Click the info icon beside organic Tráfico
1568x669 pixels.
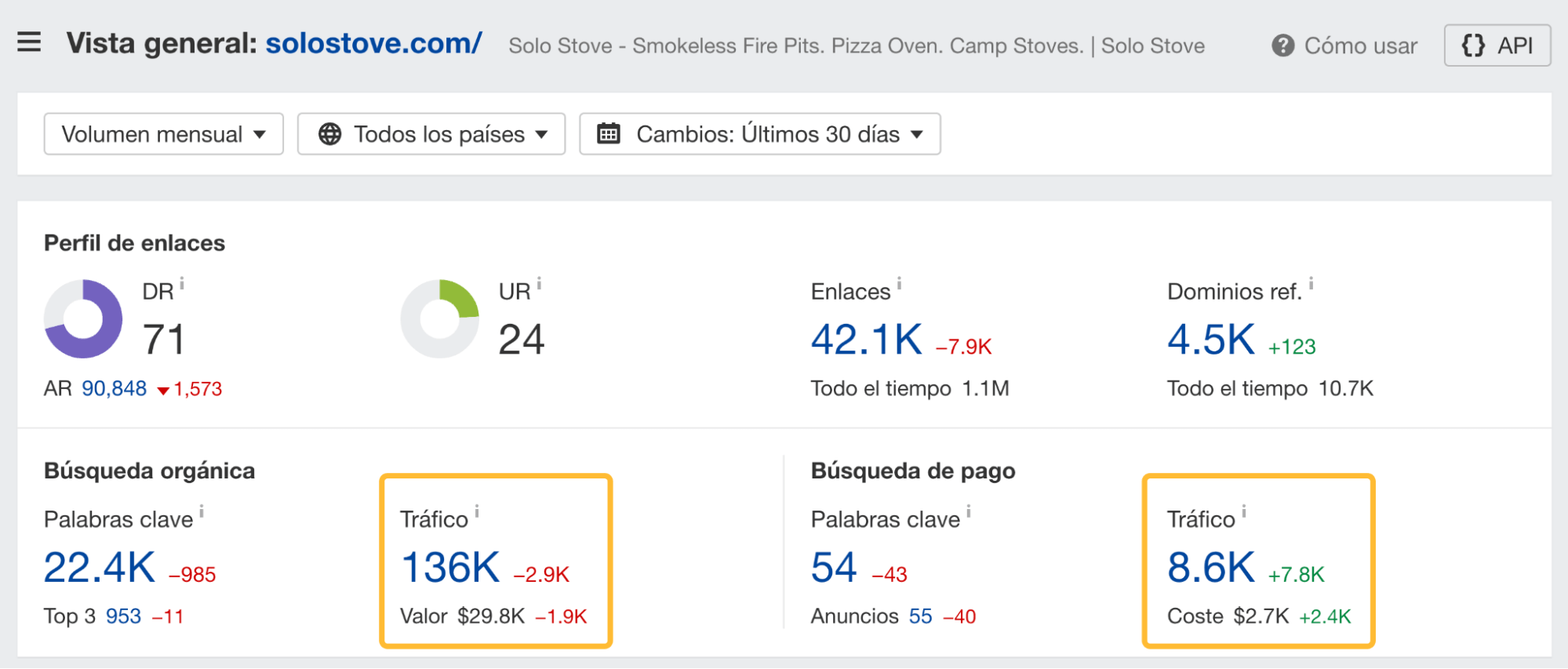pyautogui.click(x=478, y=510)
